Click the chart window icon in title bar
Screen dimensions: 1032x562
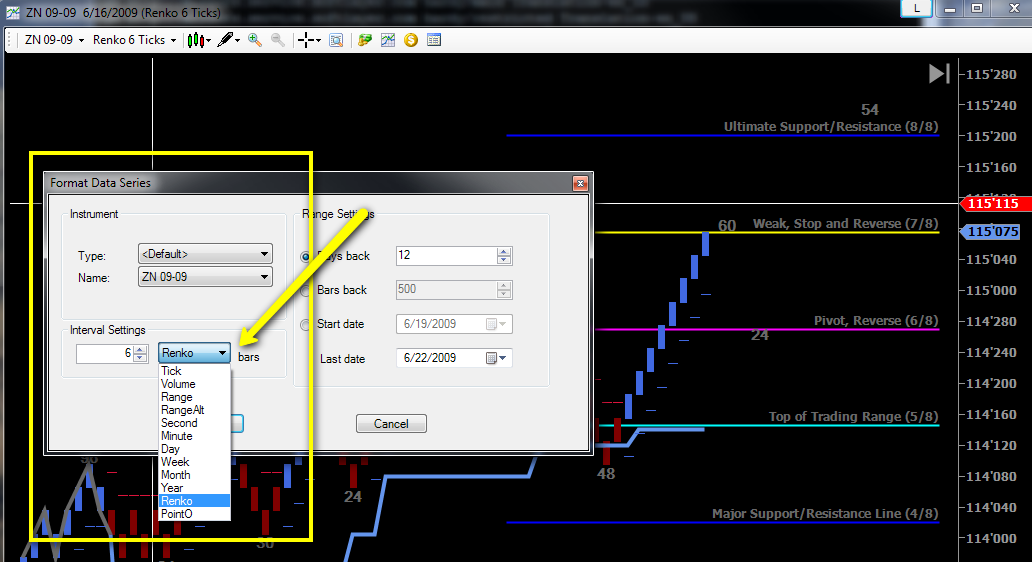coord(13,13)
